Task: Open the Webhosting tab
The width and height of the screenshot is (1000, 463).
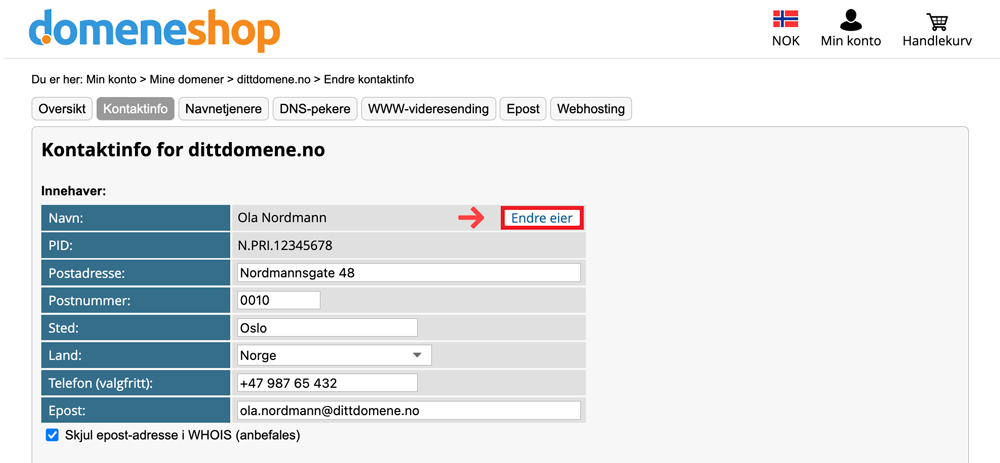Action: click(x=591, y=108)
